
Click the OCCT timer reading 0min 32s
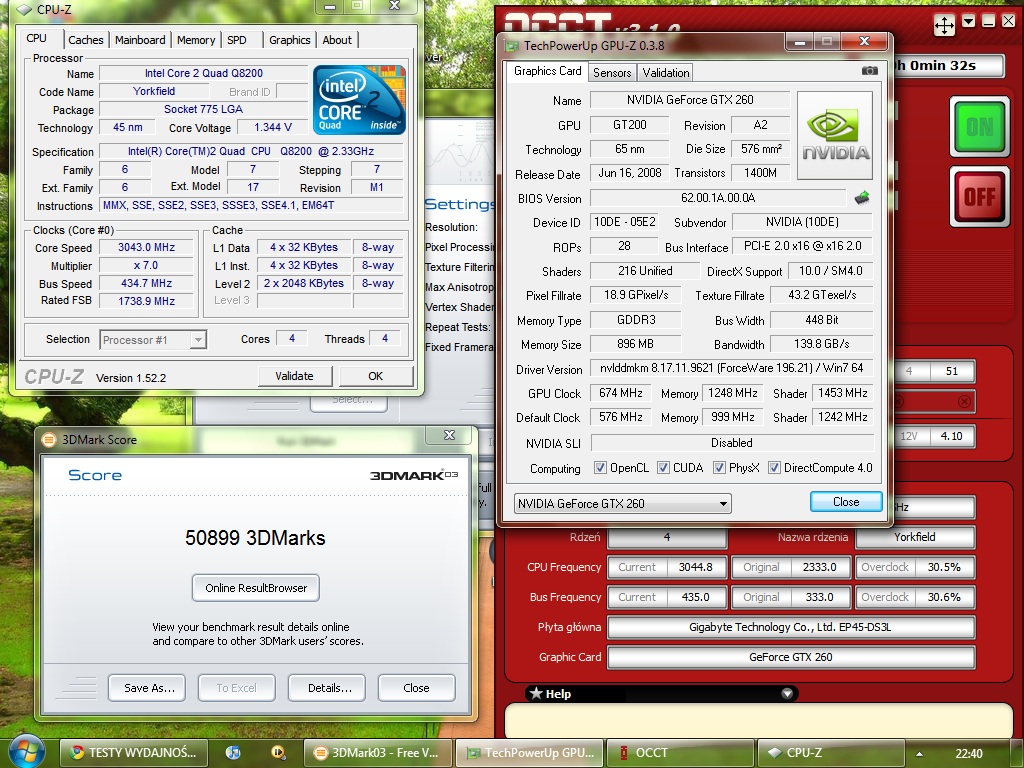(942, 65)
